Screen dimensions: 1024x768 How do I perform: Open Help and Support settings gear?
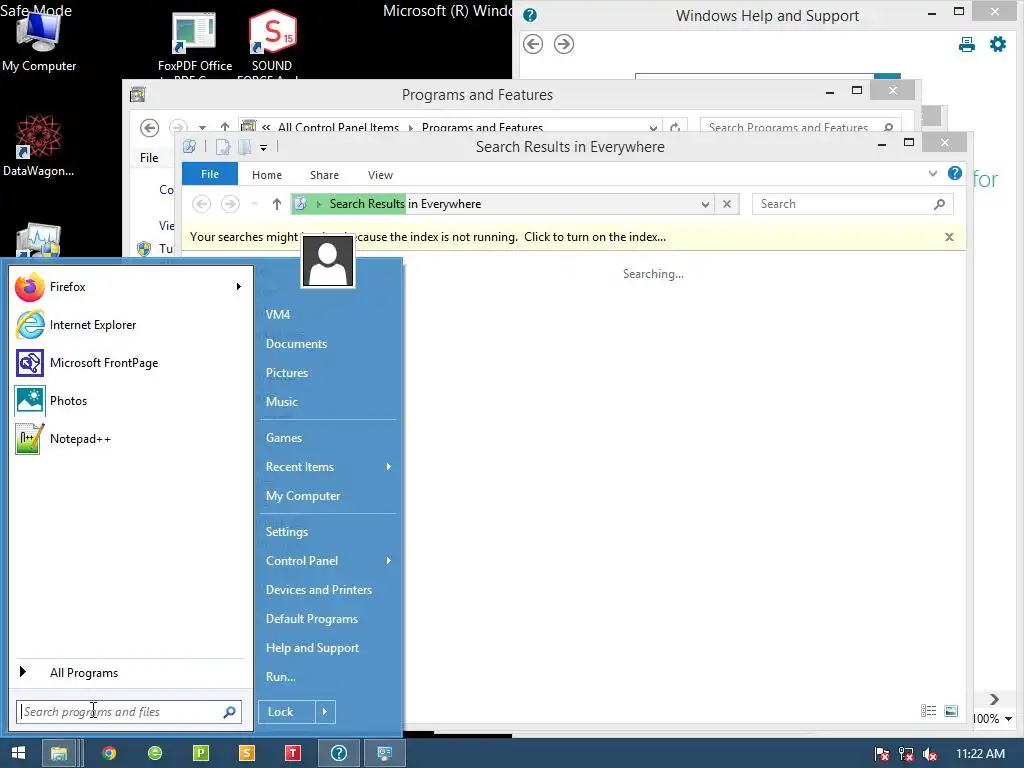[998, 44]
